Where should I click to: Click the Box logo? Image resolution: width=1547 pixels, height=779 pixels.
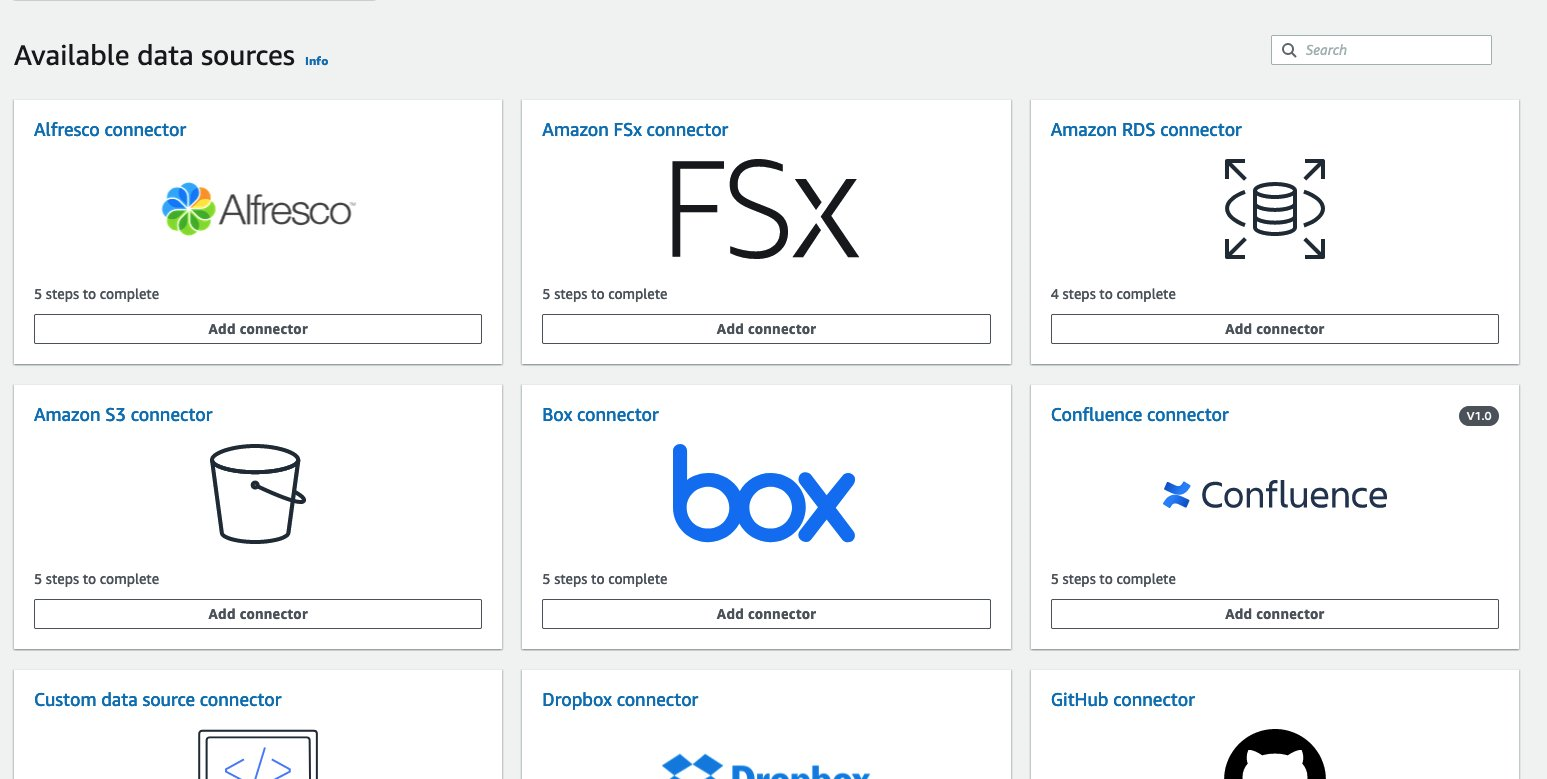(x=764, y=494)
